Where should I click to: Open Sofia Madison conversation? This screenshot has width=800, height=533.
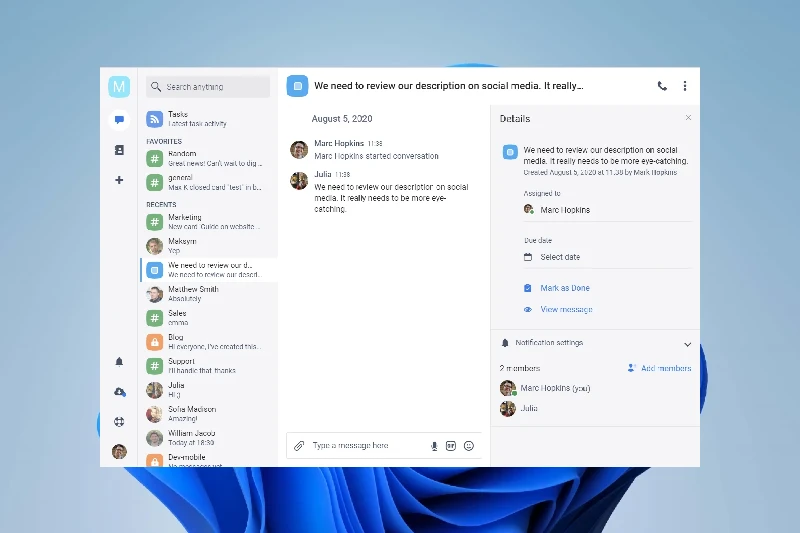[209, 414]
